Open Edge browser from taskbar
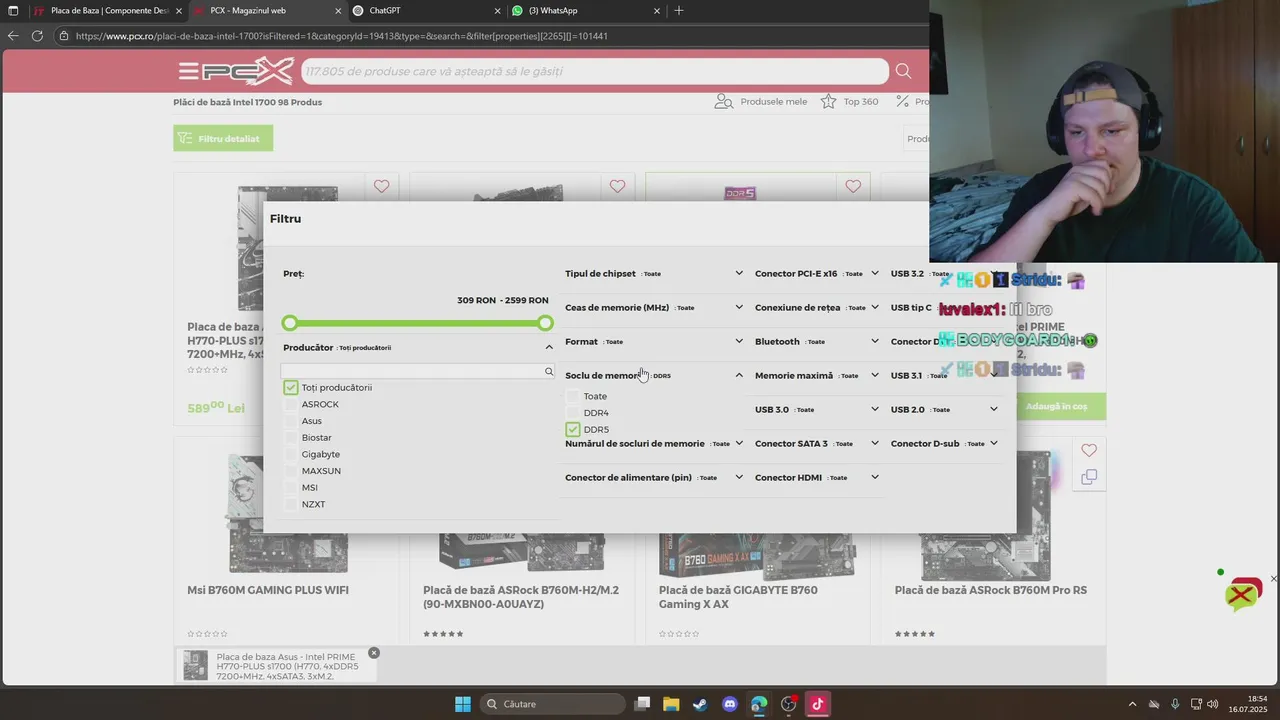Screen dimensions: 1280x720 coord(759,704)
